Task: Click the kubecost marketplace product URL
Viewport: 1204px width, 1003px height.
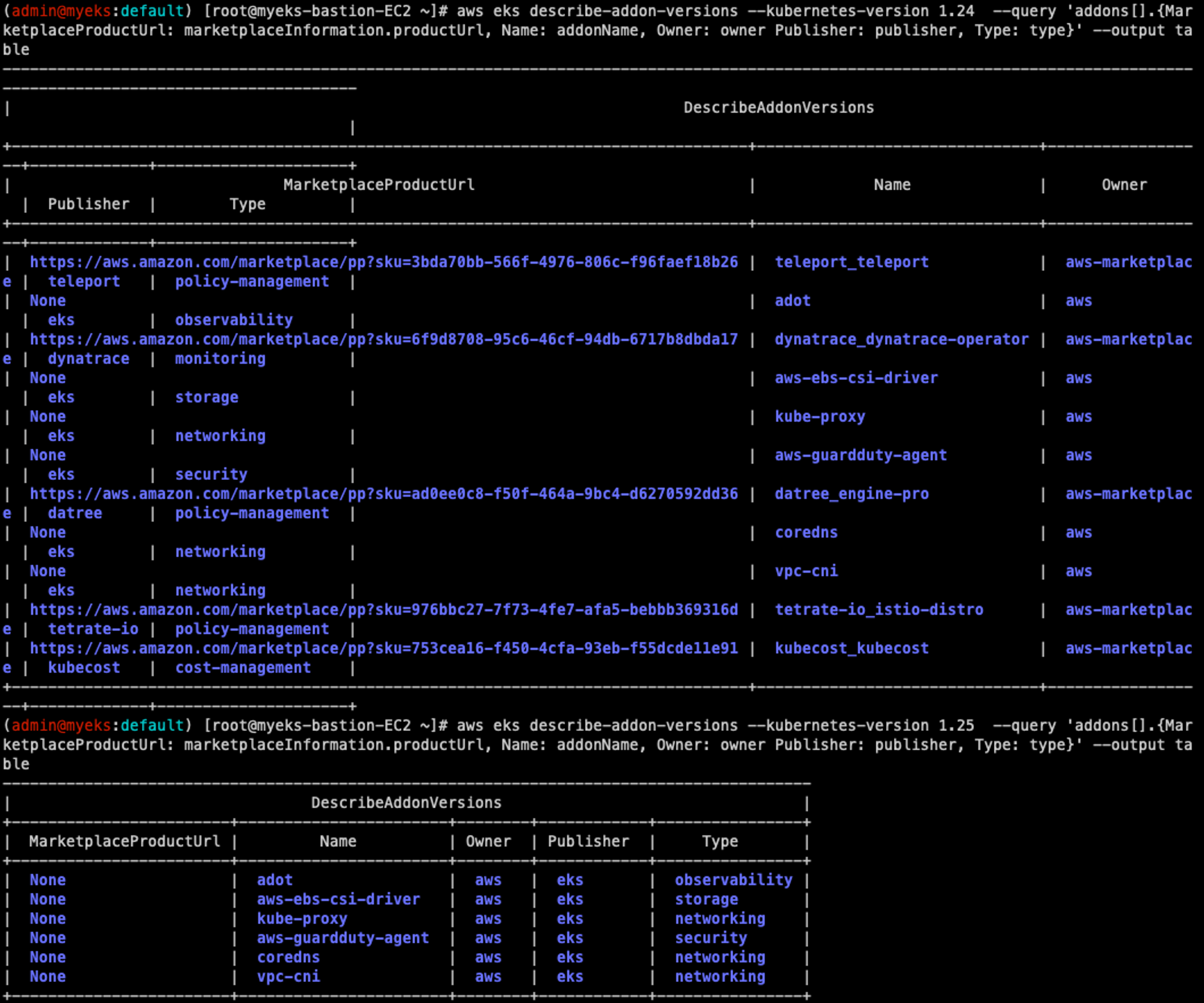Action: click(383, 648)
